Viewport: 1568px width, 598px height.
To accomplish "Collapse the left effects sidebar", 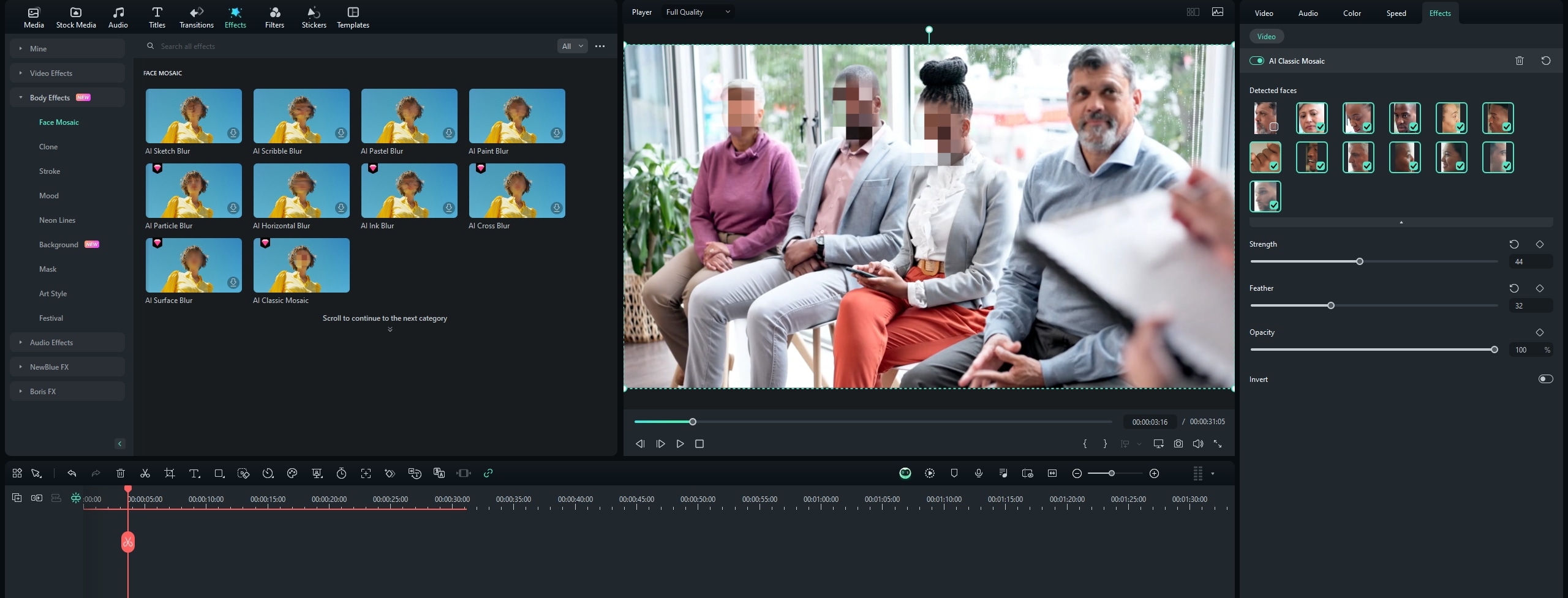I will click(x=120, y=444).
